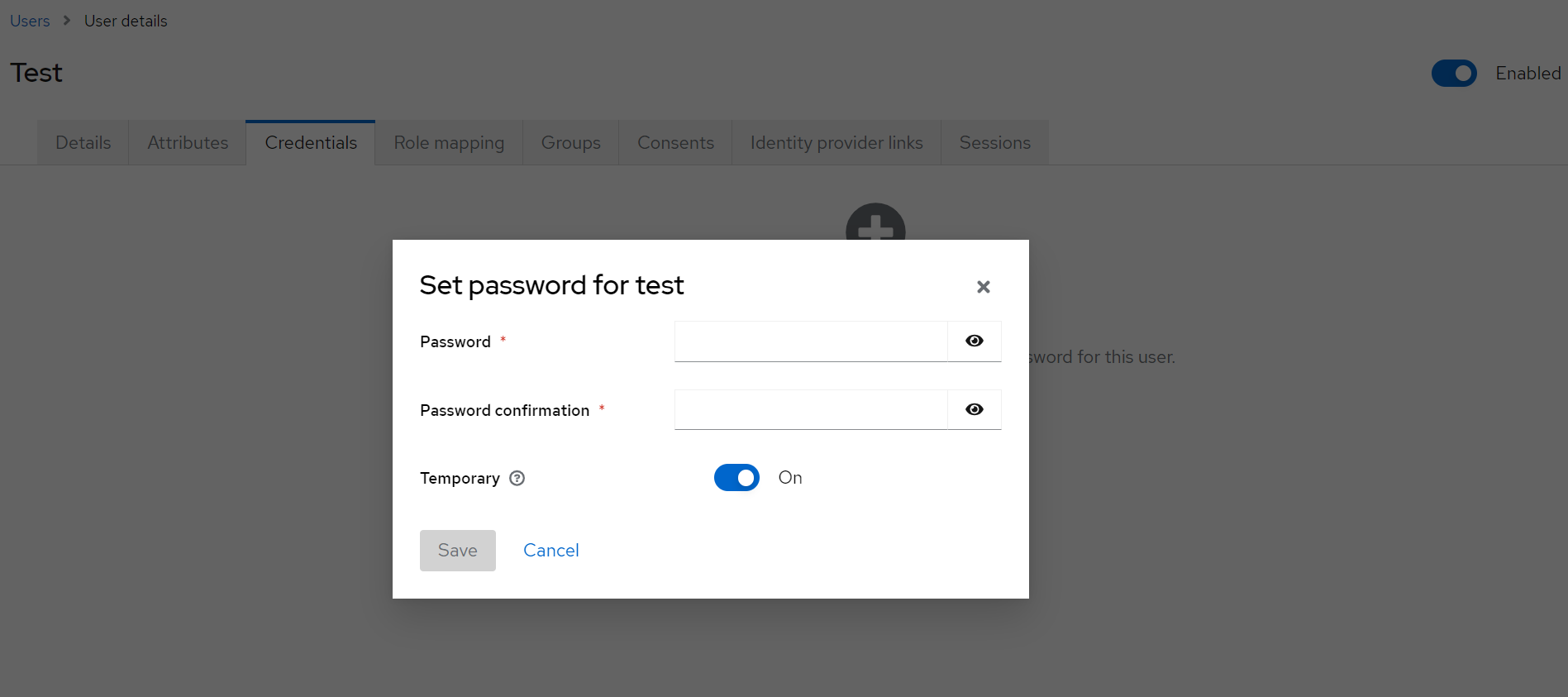
Task: Click the plus icon behind dialog
Action: [x=875, y=222]
